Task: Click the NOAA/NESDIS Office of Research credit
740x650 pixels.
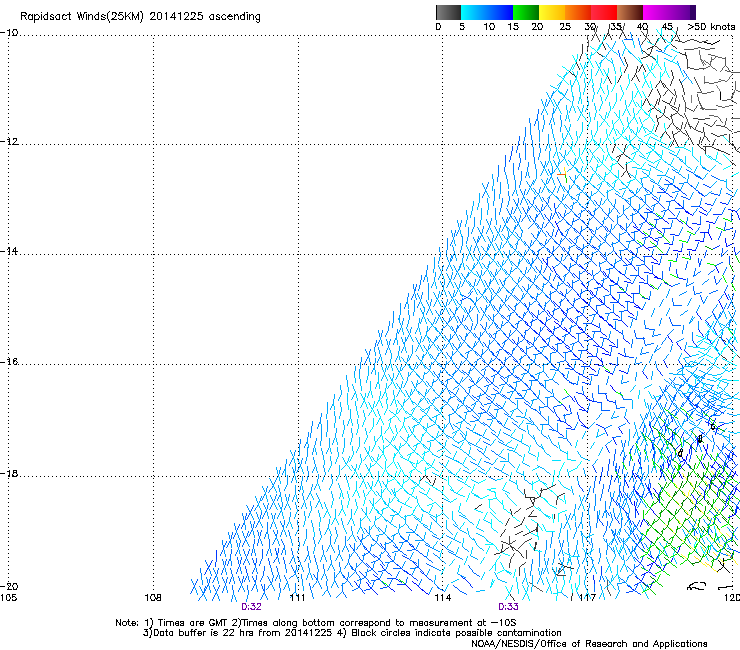Action: [x=589, y=644]
